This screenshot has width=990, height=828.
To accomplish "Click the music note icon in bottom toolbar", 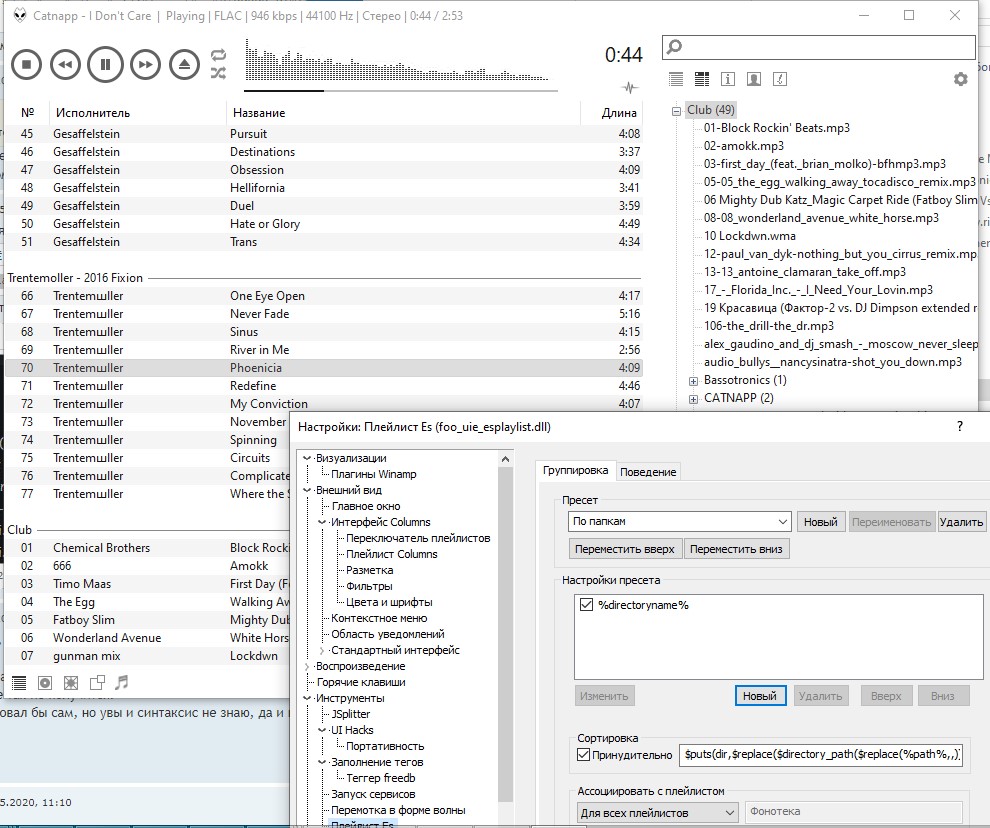I will point(122,683).
